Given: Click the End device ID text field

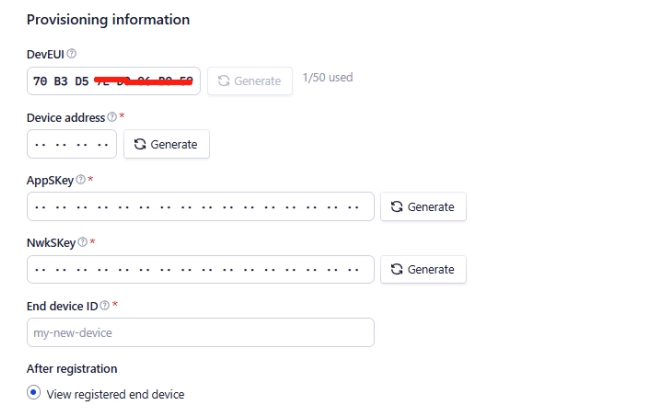Looking at the screenshot, I should point(201,332).
